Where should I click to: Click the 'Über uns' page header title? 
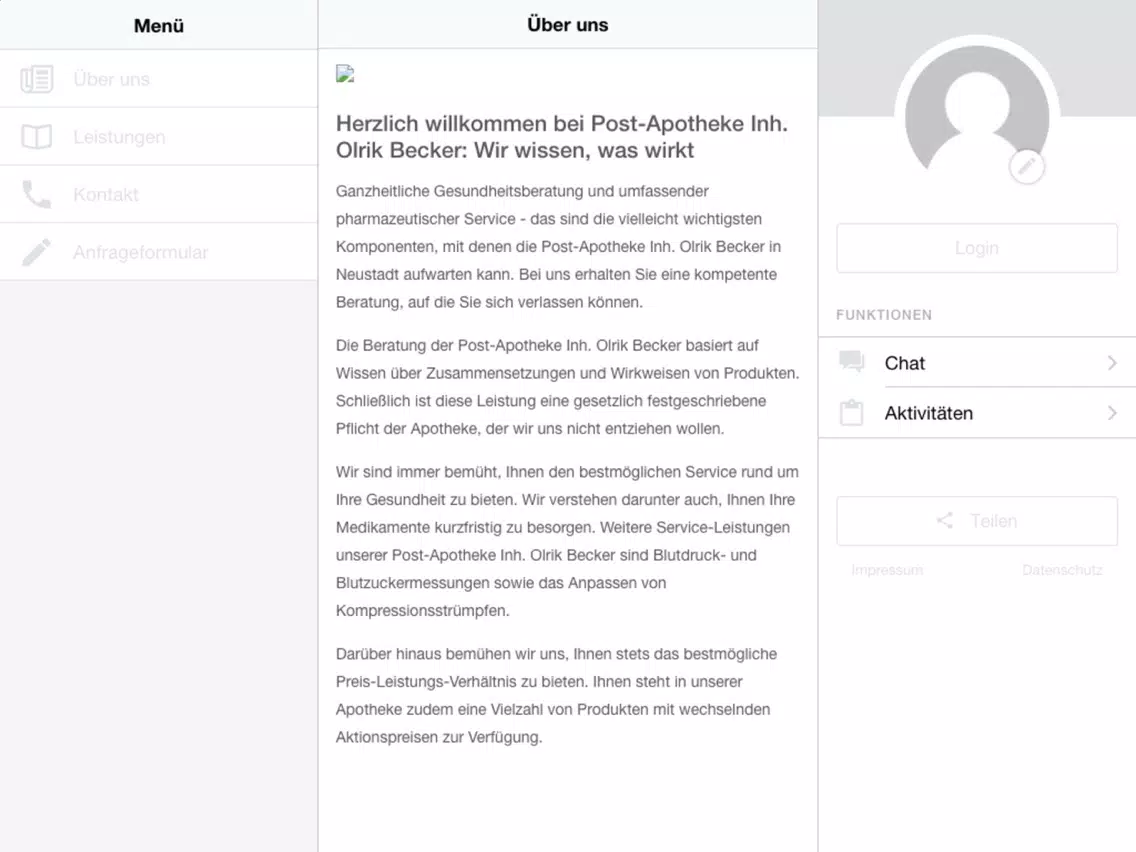pyautogui.click(x=567, y=25)
